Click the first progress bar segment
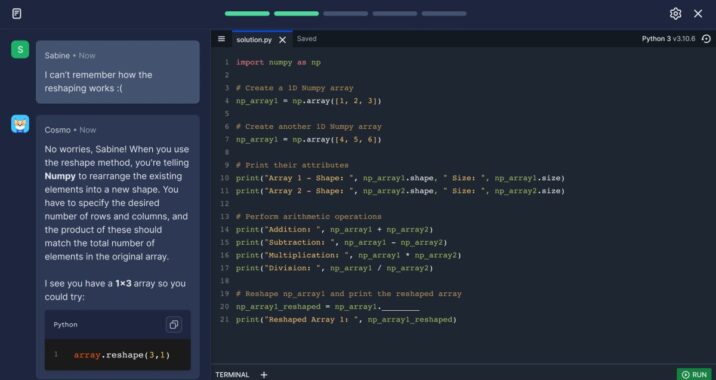Viewport: 716px width, 380px height. point(247,14)
